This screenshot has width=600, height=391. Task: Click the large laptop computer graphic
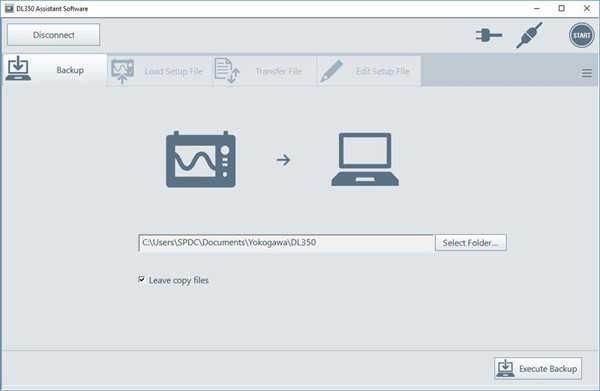coord(365,160)
